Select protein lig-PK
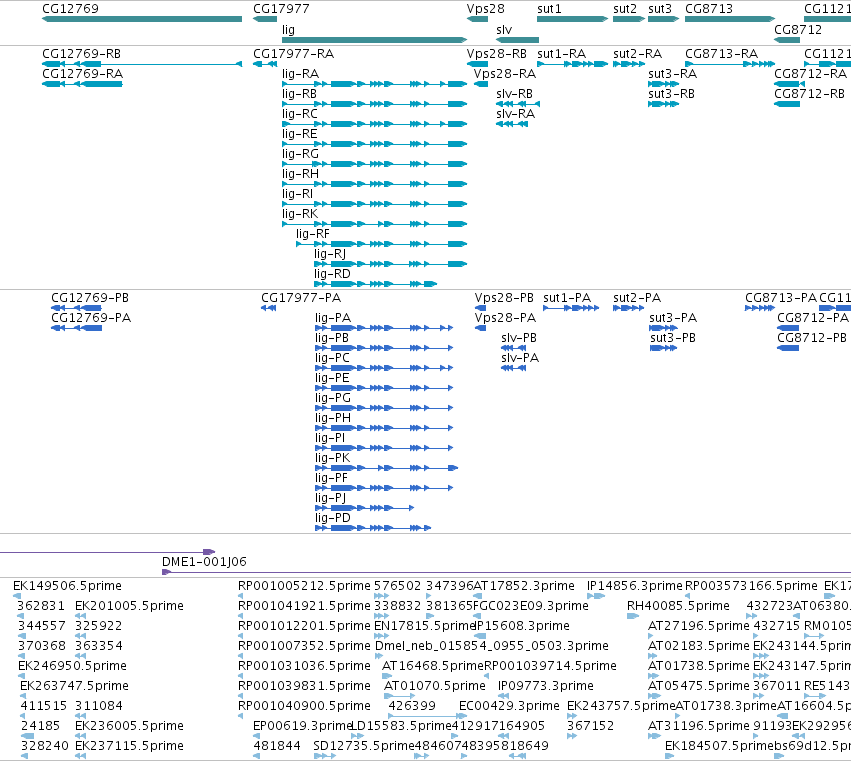Screen dimensions: 851x761 [x=386, y=468]
